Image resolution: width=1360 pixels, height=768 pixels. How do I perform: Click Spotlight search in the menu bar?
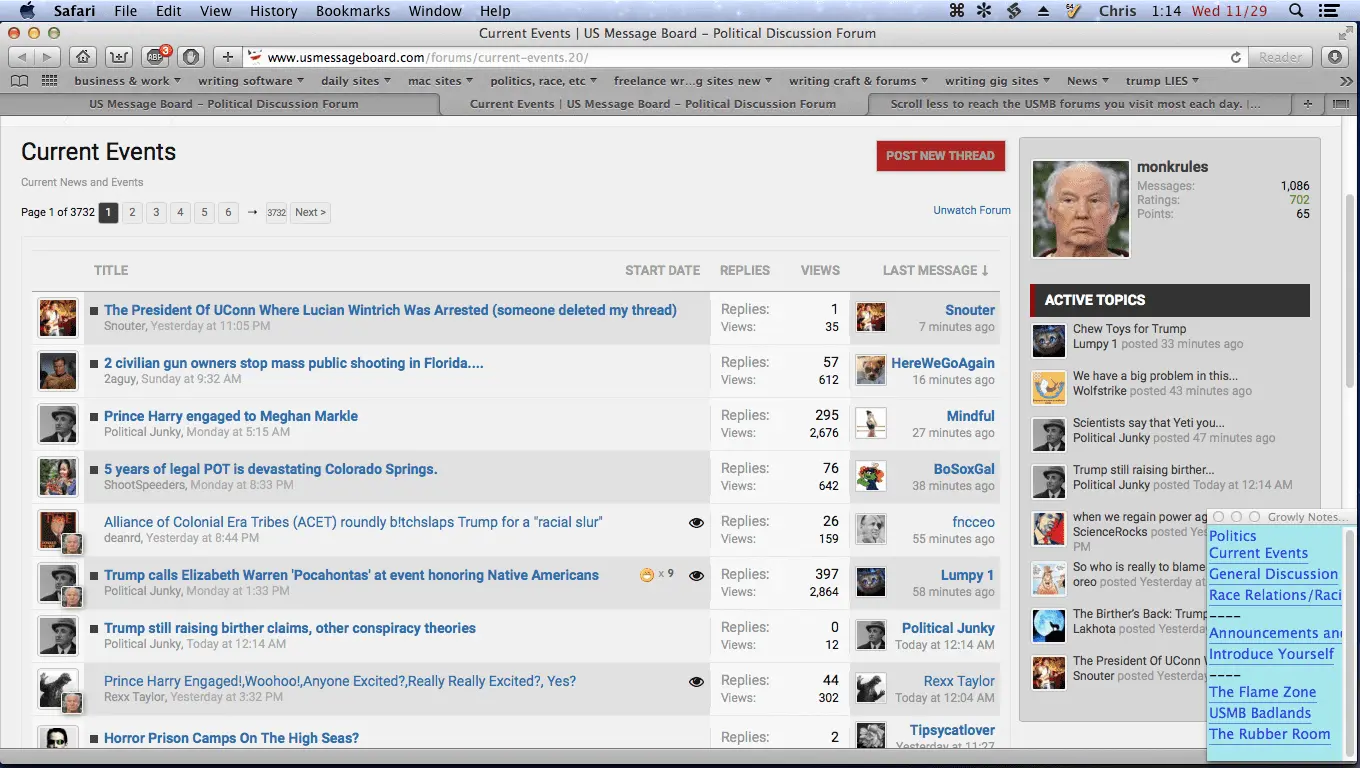click(1295, 11)
